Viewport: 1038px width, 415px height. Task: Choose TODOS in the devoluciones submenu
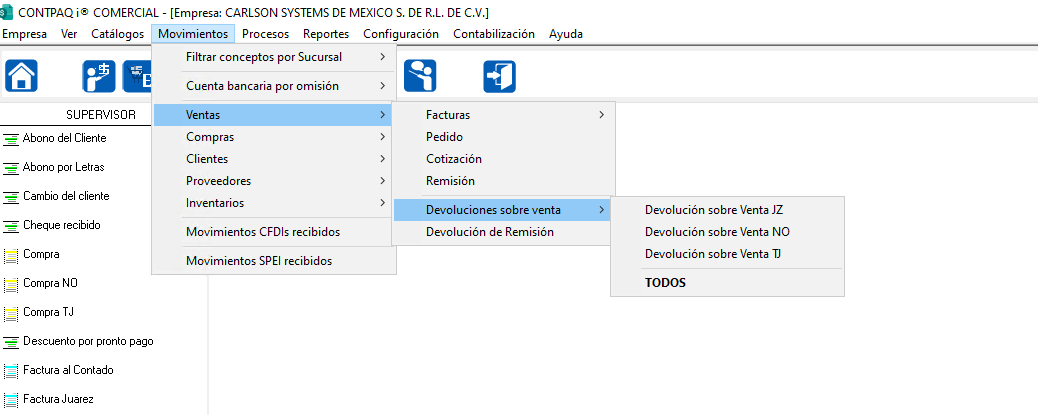728,283
